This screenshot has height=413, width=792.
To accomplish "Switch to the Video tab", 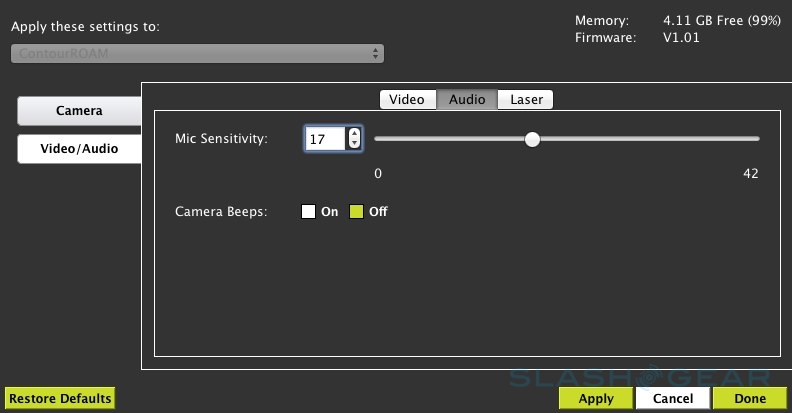I will click(x=407, y=99).
